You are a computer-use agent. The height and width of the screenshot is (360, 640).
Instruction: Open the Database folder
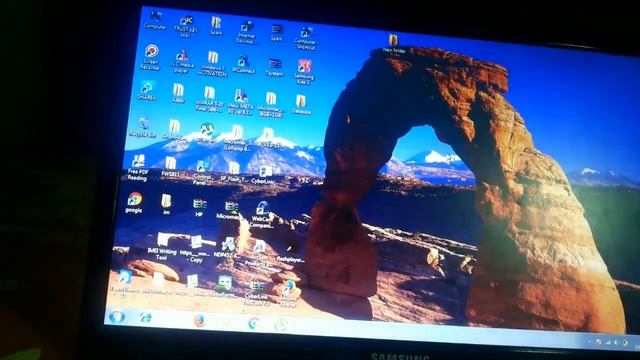(301, 104)
